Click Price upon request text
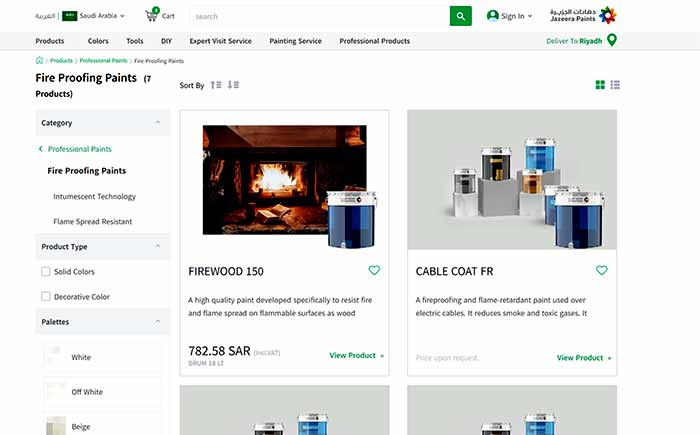The width and height of the screenshot is (700, 435). pos(447,358)
